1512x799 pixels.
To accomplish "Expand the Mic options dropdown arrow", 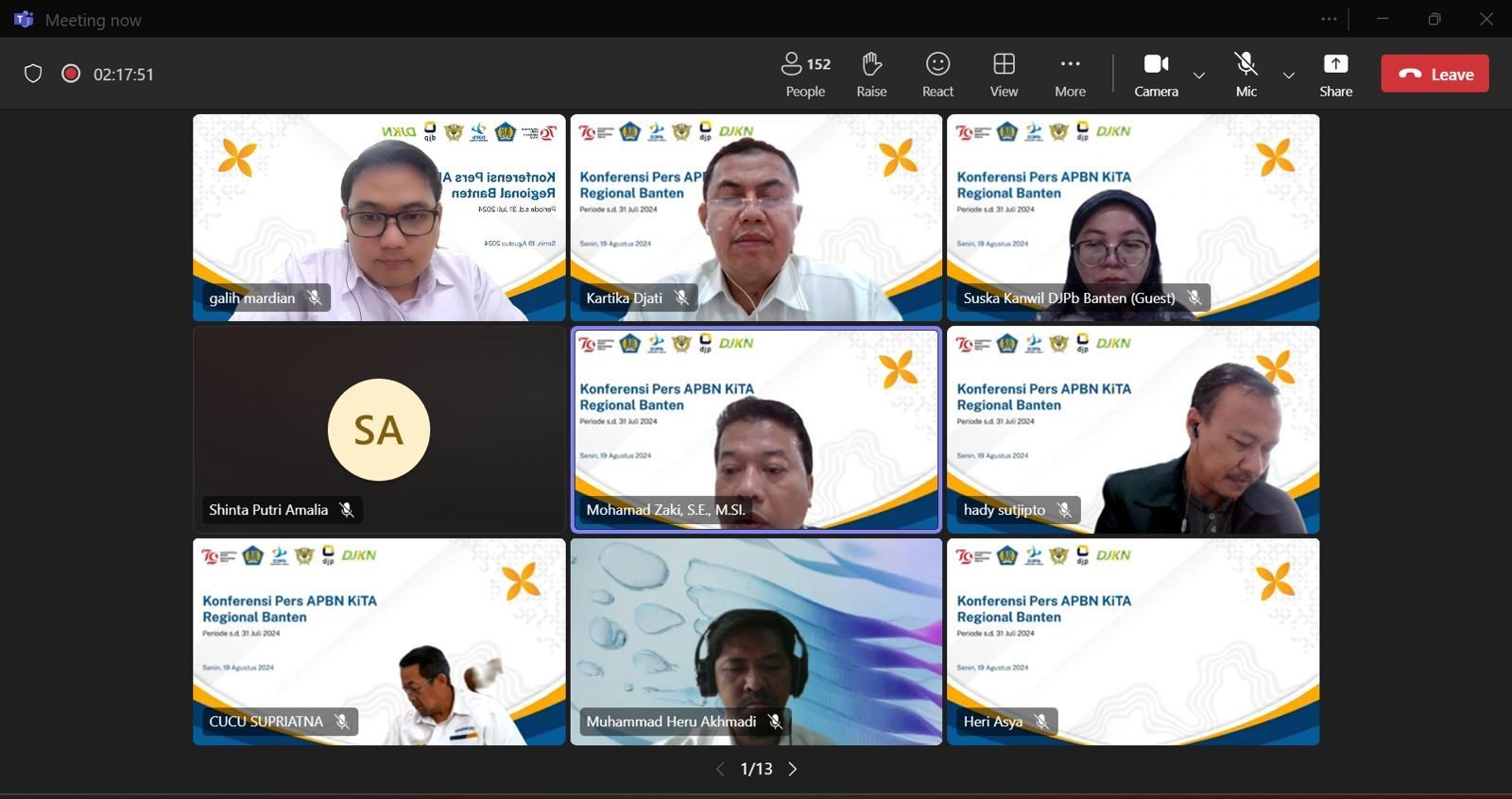I will 1288,76.
